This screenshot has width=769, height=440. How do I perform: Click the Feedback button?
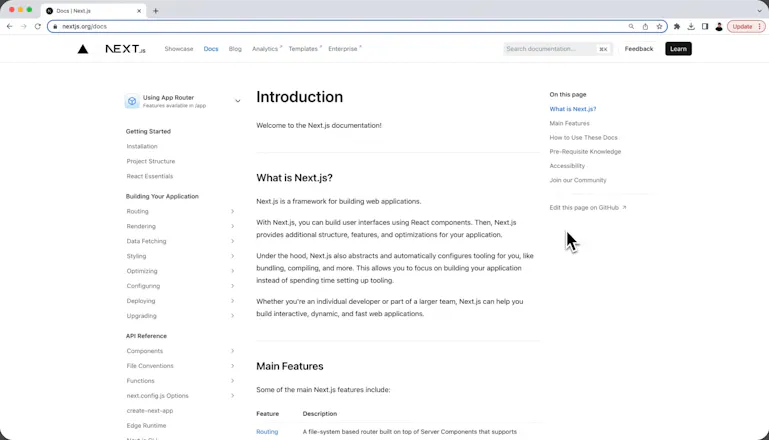click(639, 49)
